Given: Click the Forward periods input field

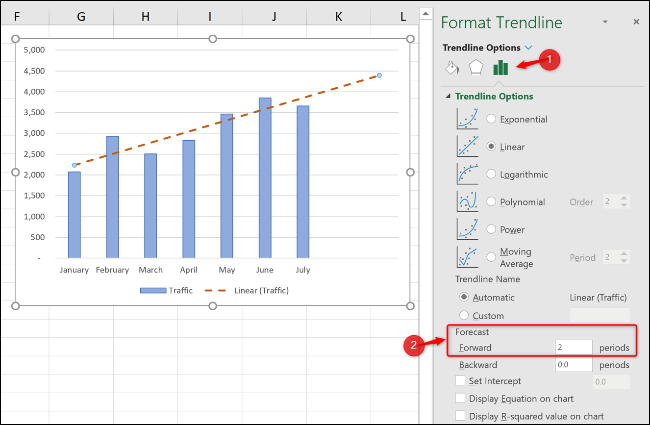Looking at the screenshot, I should coord(575,347).
